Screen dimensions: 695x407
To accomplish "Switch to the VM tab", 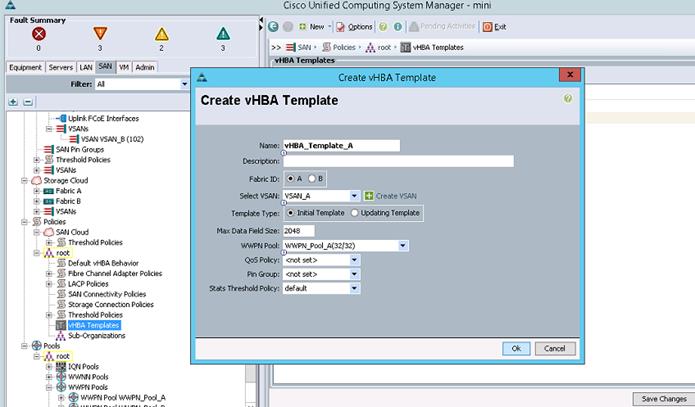I will (124, 67).
